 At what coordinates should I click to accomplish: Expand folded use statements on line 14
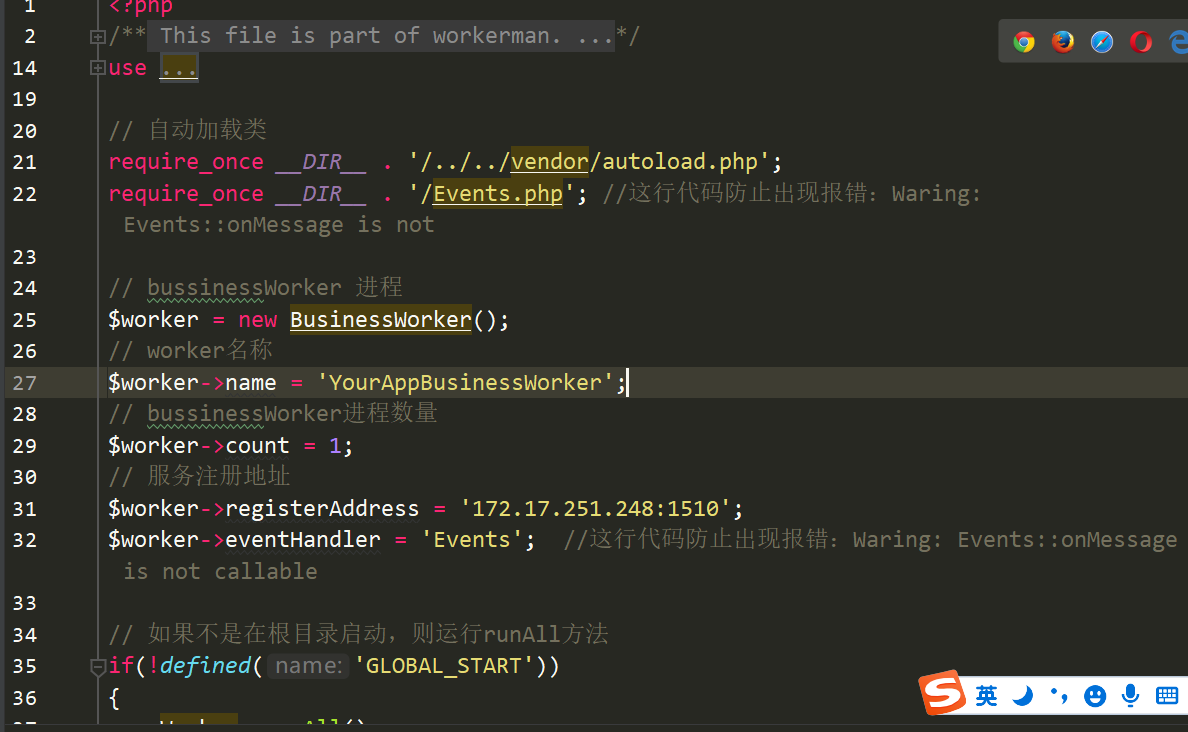(97, 68)
